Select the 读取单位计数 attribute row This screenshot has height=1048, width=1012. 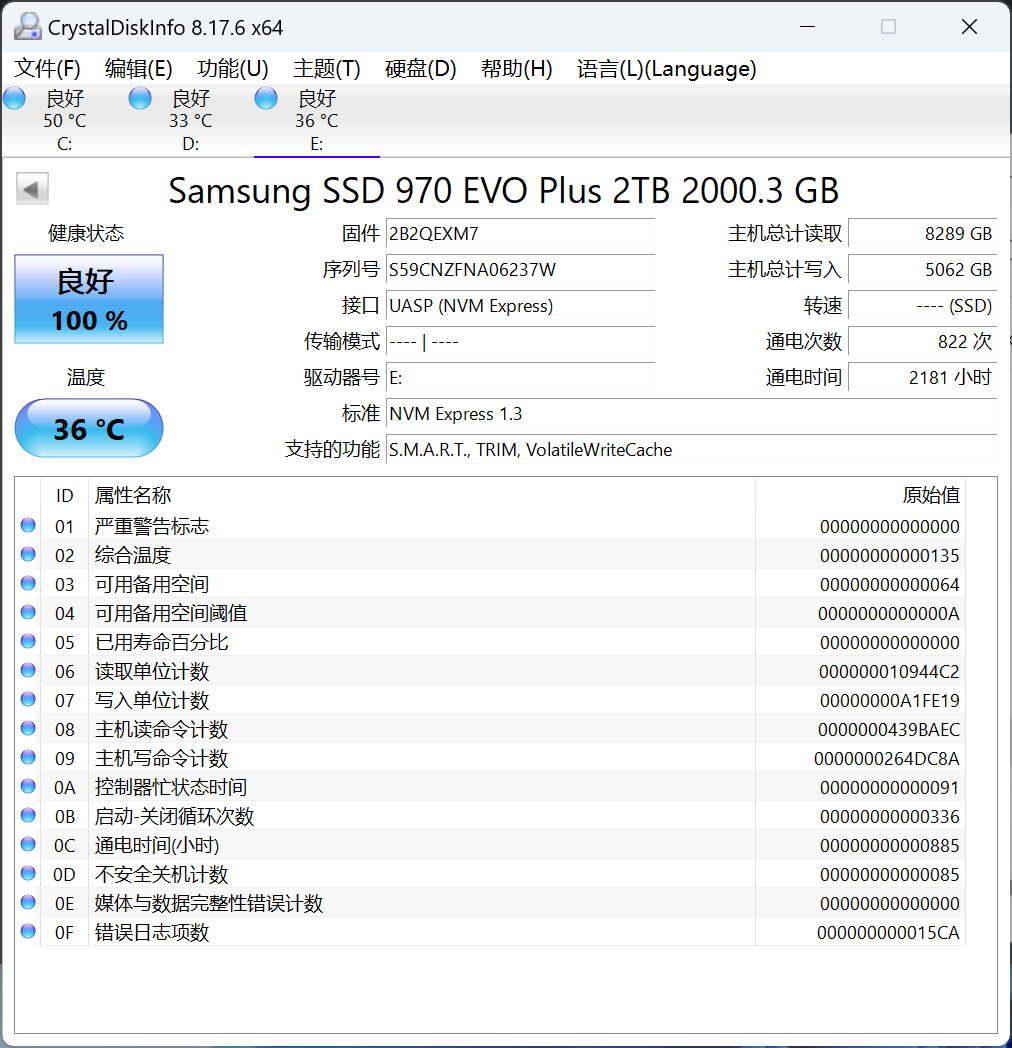point(400,671)
